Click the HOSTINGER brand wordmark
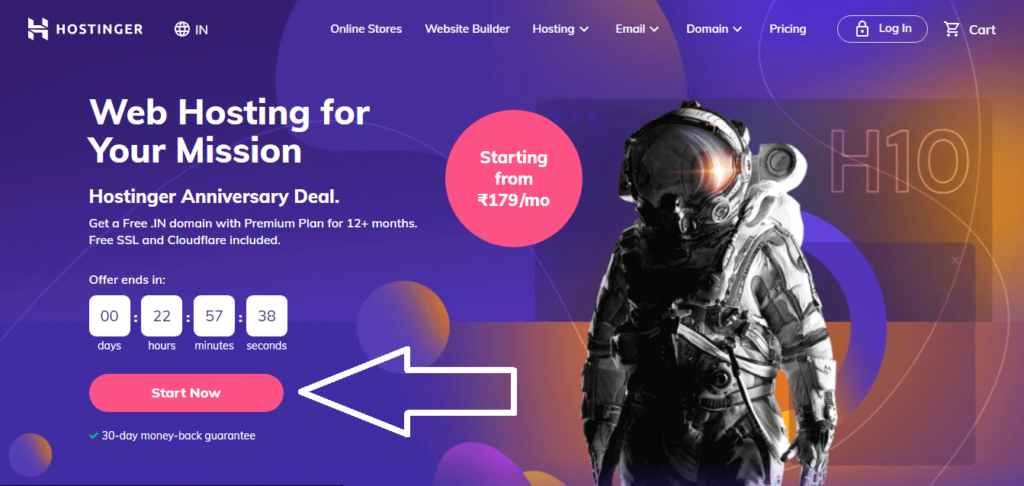Image resolution: width=1024 pixels, height=486 pixels. (x=101, y=29)
